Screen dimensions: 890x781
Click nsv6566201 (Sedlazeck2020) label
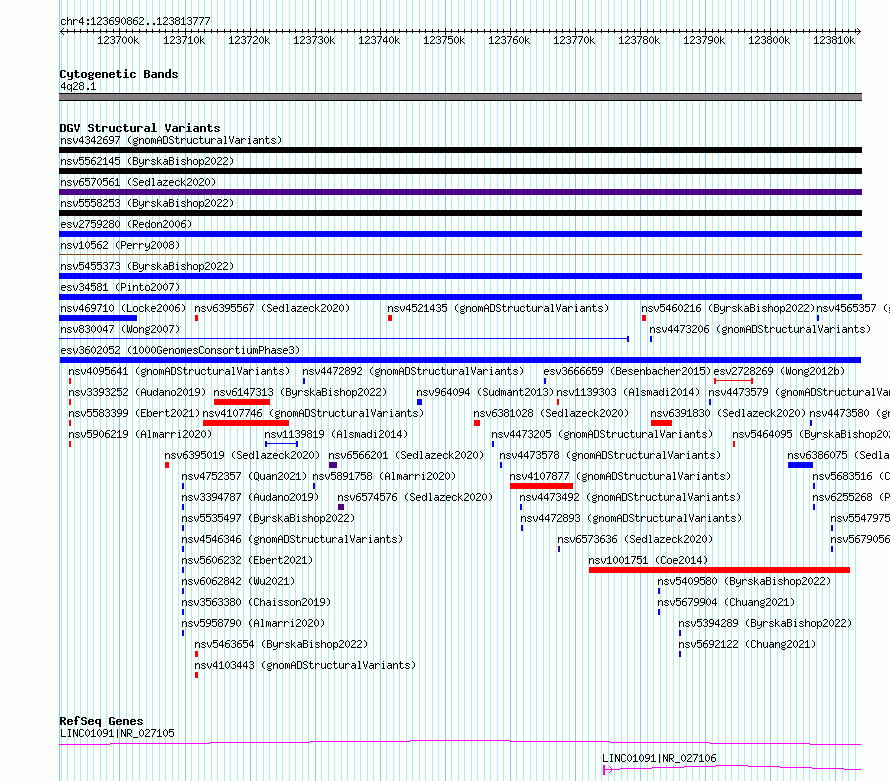click(406, 455)
